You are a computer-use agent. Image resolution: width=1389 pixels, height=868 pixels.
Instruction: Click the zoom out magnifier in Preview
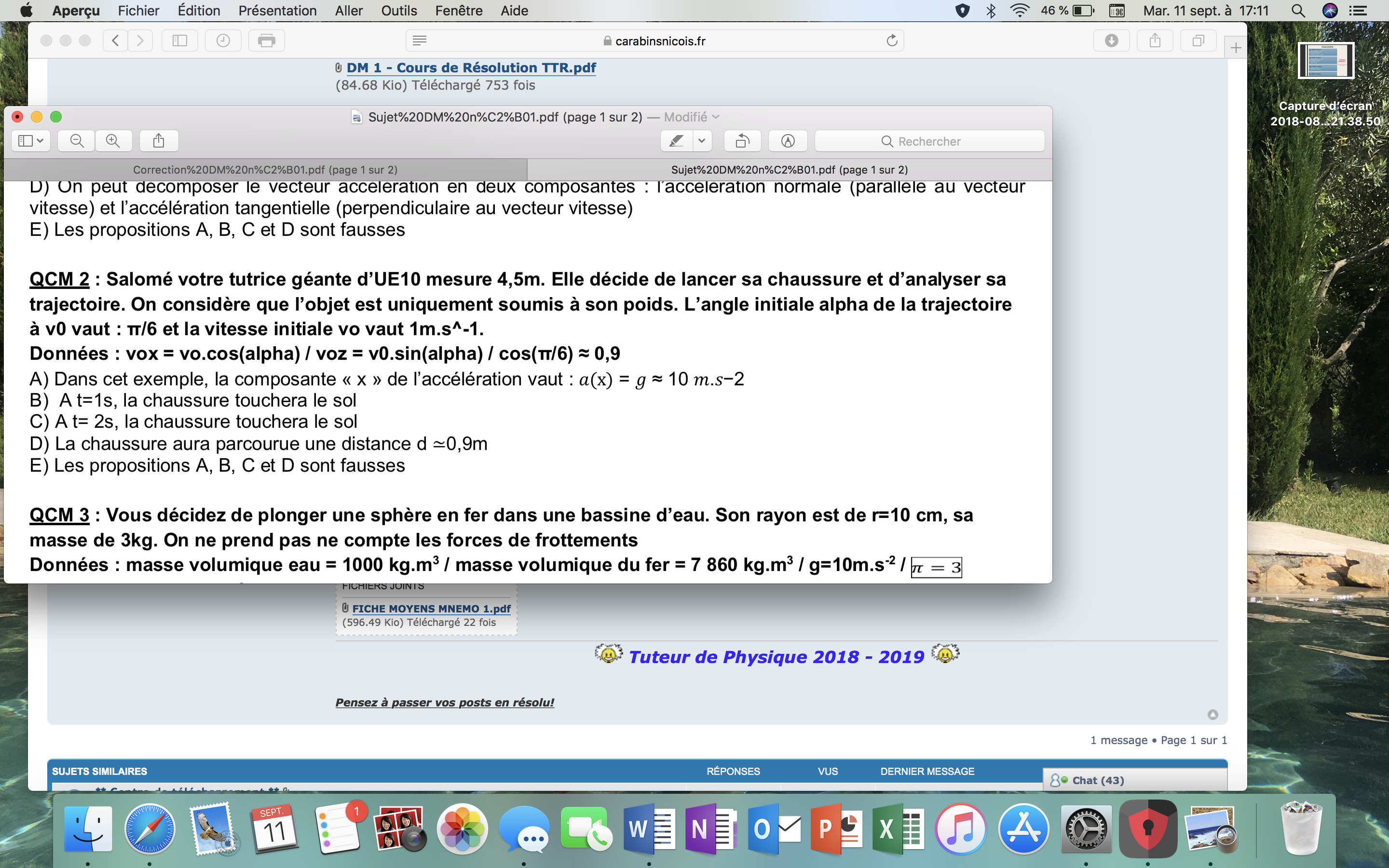(x=76, y=141)
